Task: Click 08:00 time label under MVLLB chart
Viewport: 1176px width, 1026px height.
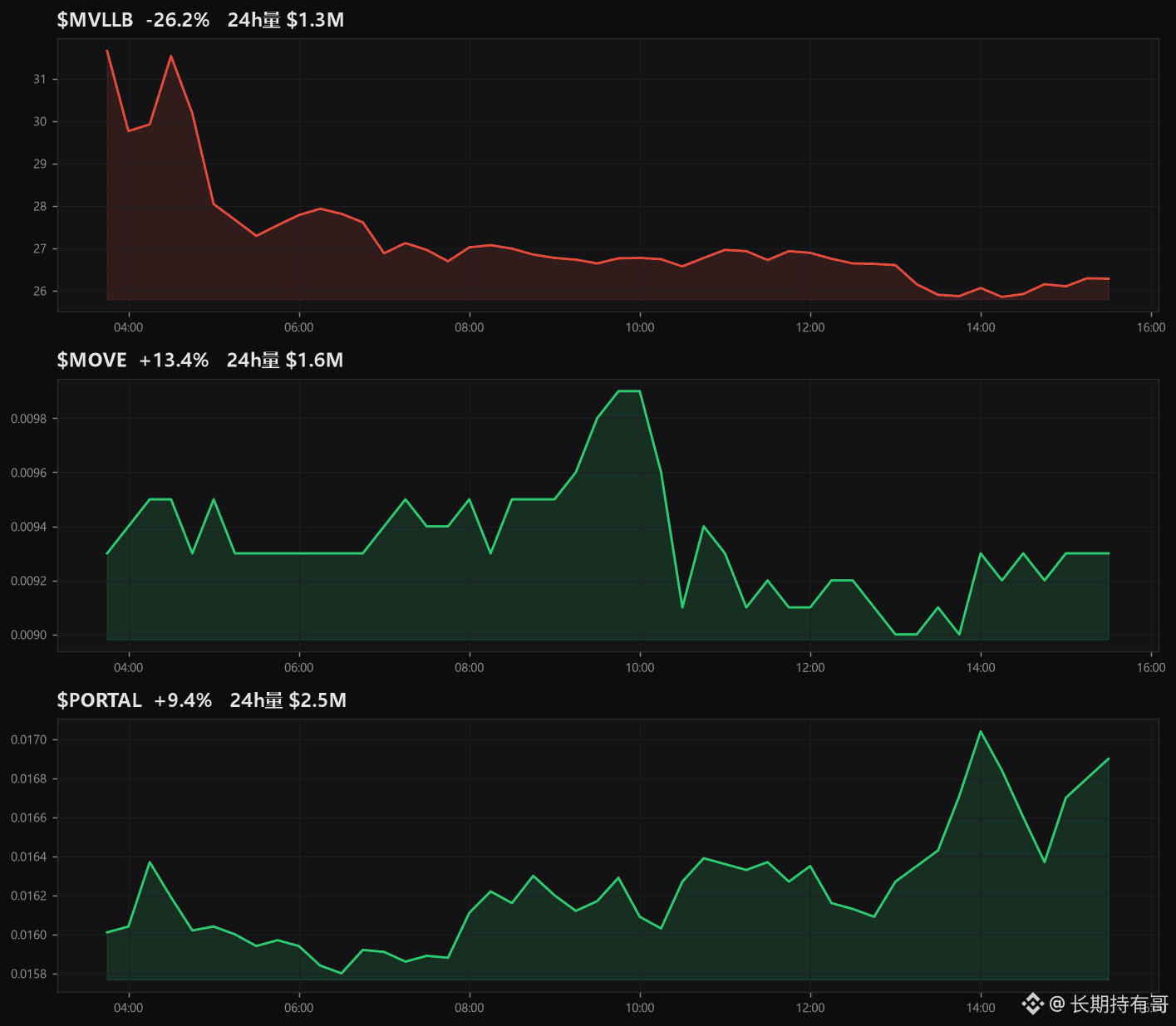Action: [470, 327]
